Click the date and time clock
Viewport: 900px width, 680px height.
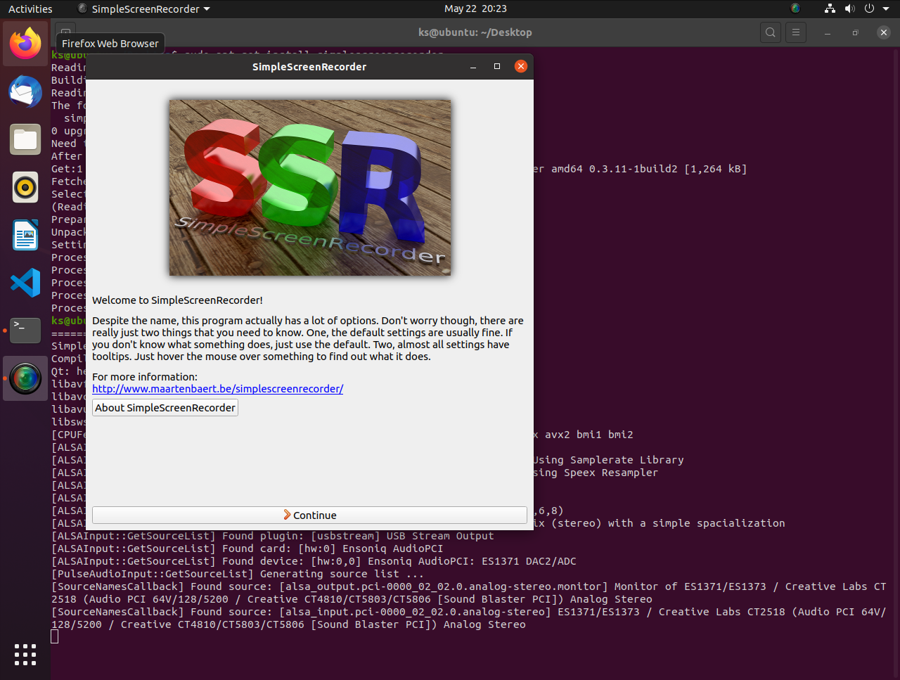(475, 9)
